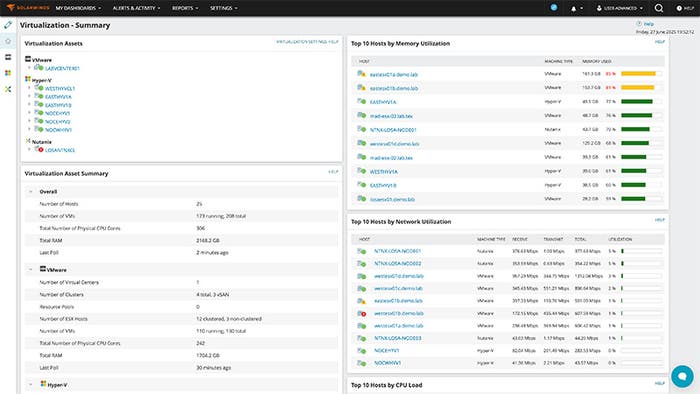Select the home summary icon in the sidebar
This screenshot has width=700, height=394.
8,41
